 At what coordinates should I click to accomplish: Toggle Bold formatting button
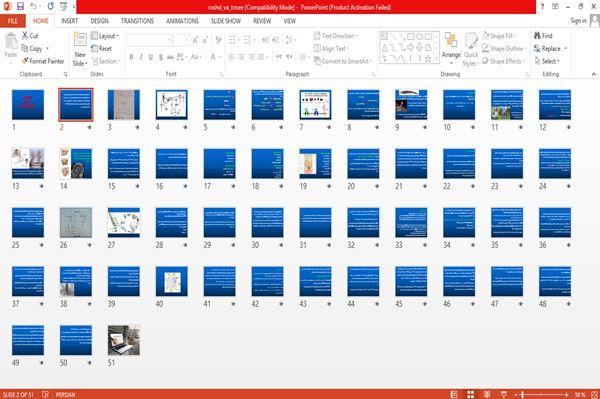click(131, 57)
